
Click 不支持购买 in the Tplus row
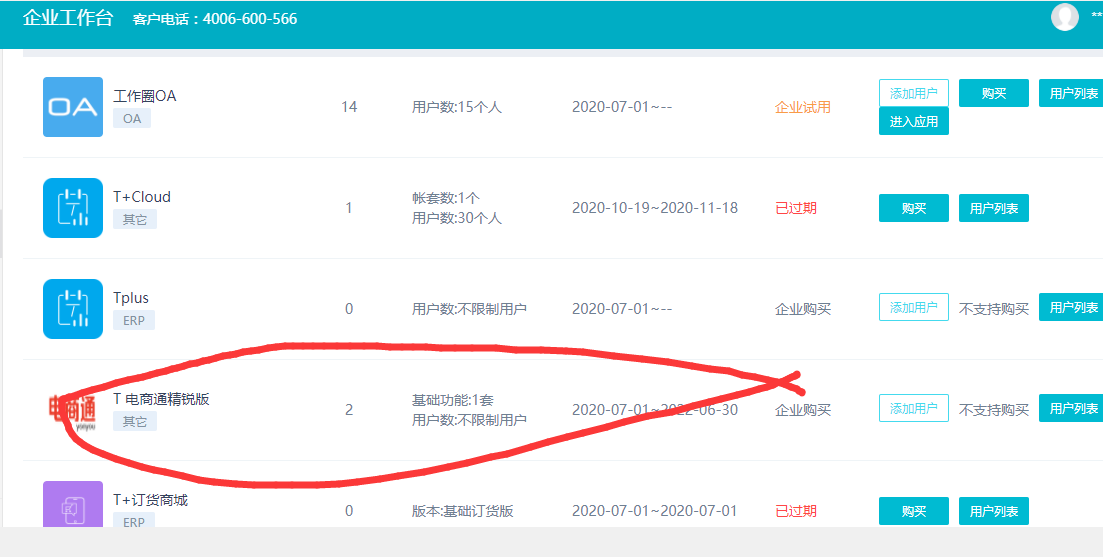pos(994,309)
